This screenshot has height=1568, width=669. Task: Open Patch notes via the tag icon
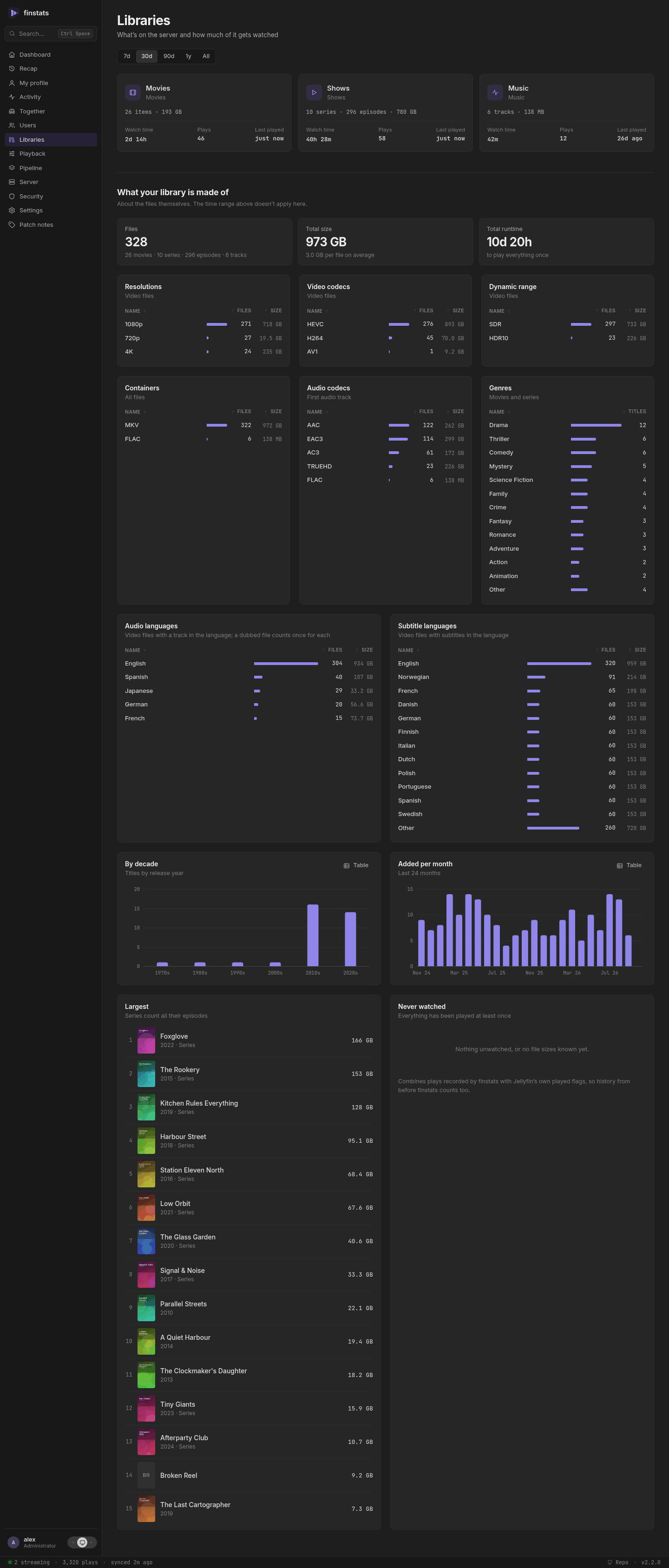point(12,224)
